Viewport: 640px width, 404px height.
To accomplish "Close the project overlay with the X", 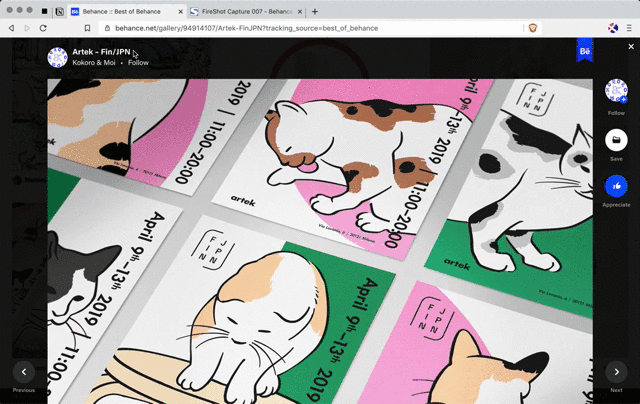I will pos(631,47).
